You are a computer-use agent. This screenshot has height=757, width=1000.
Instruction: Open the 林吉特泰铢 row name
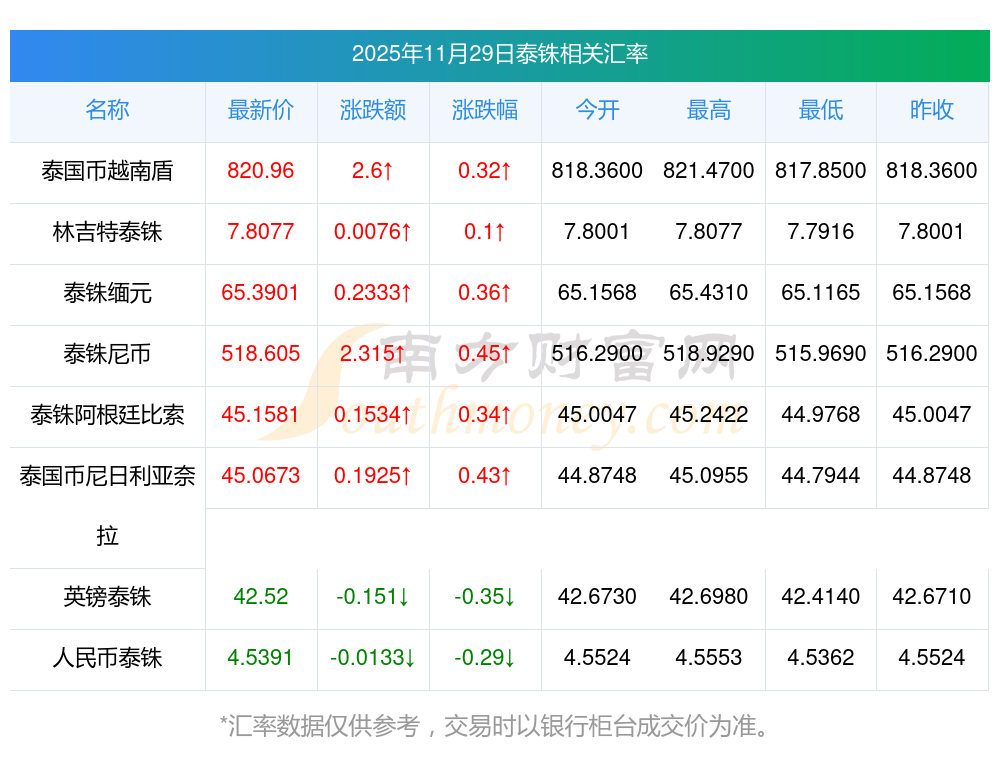click(x=107, y=232)
